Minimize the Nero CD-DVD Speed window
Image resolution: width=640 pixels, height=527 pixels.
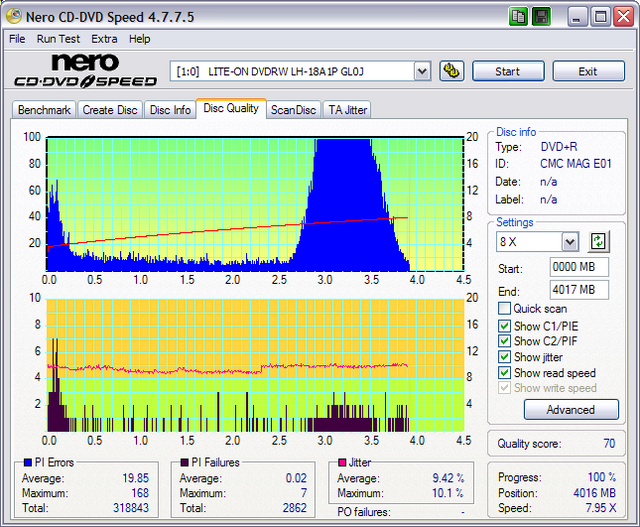577,17
